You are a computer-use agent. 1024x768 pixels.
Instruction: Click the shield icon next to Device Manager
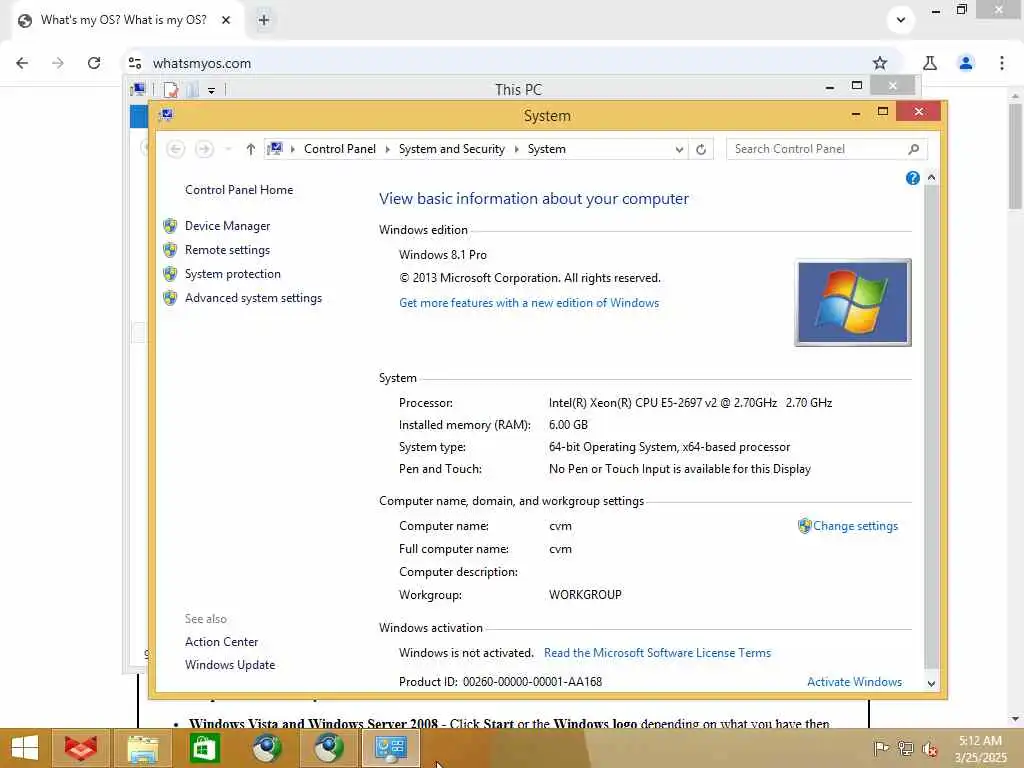pos(170,226)
